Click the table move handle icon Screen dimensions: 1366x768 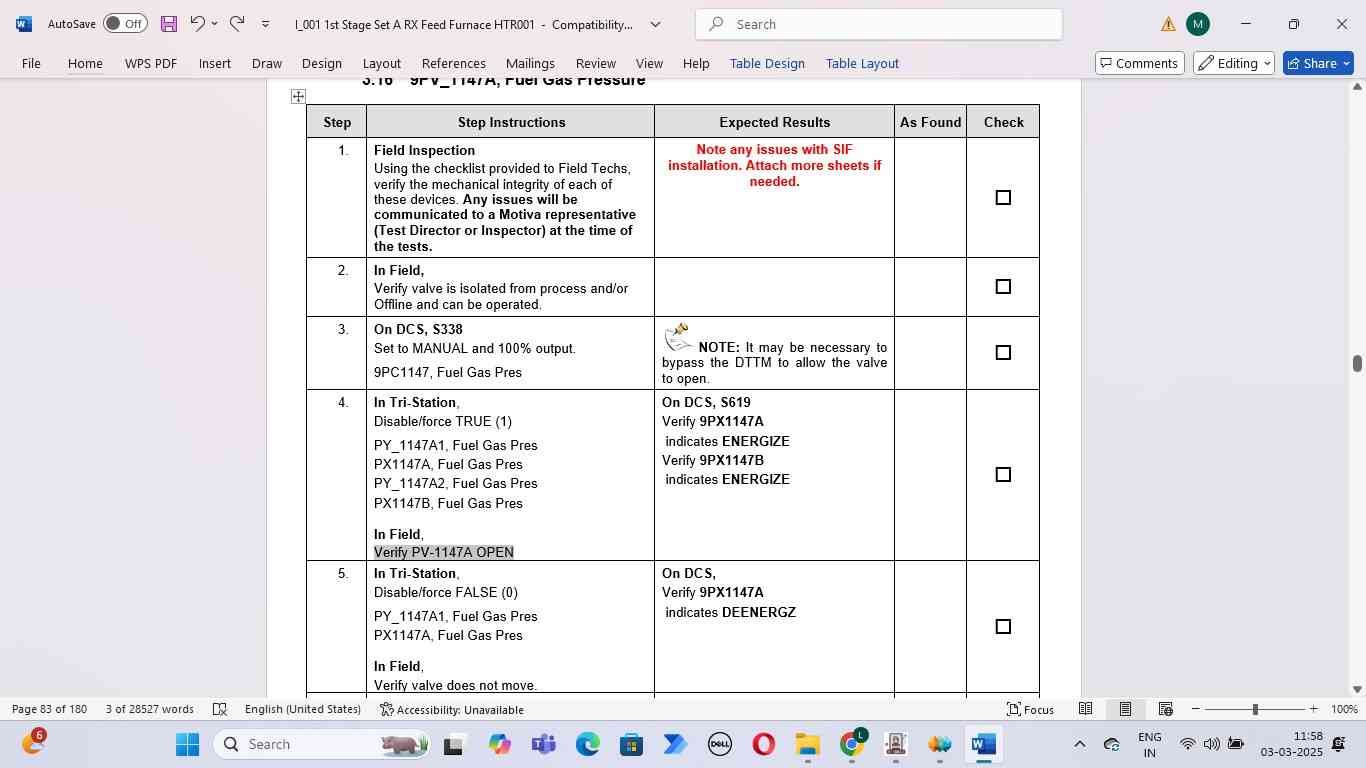(298, 96)
